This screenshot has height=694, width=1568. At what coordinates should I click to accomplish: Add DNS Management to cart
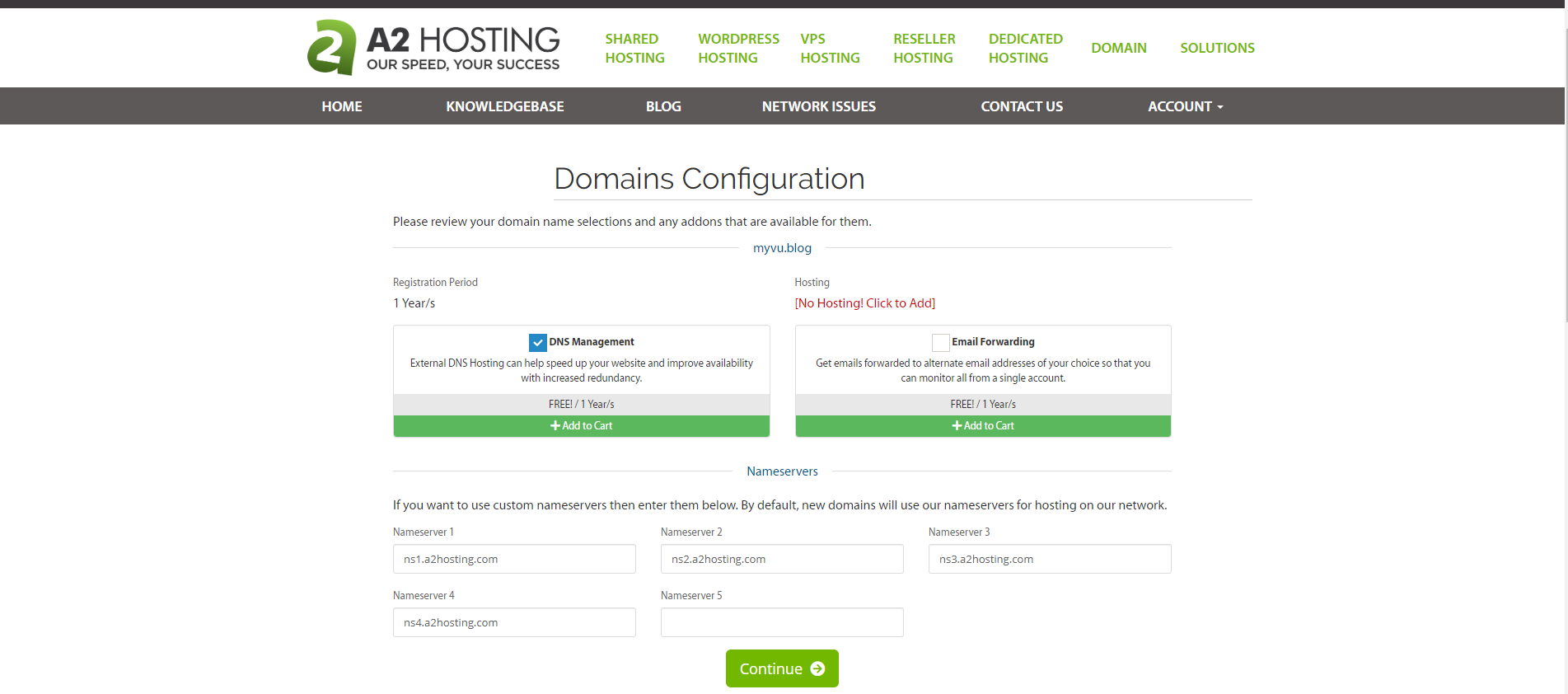pyautogui.click(x=581, y=426)
